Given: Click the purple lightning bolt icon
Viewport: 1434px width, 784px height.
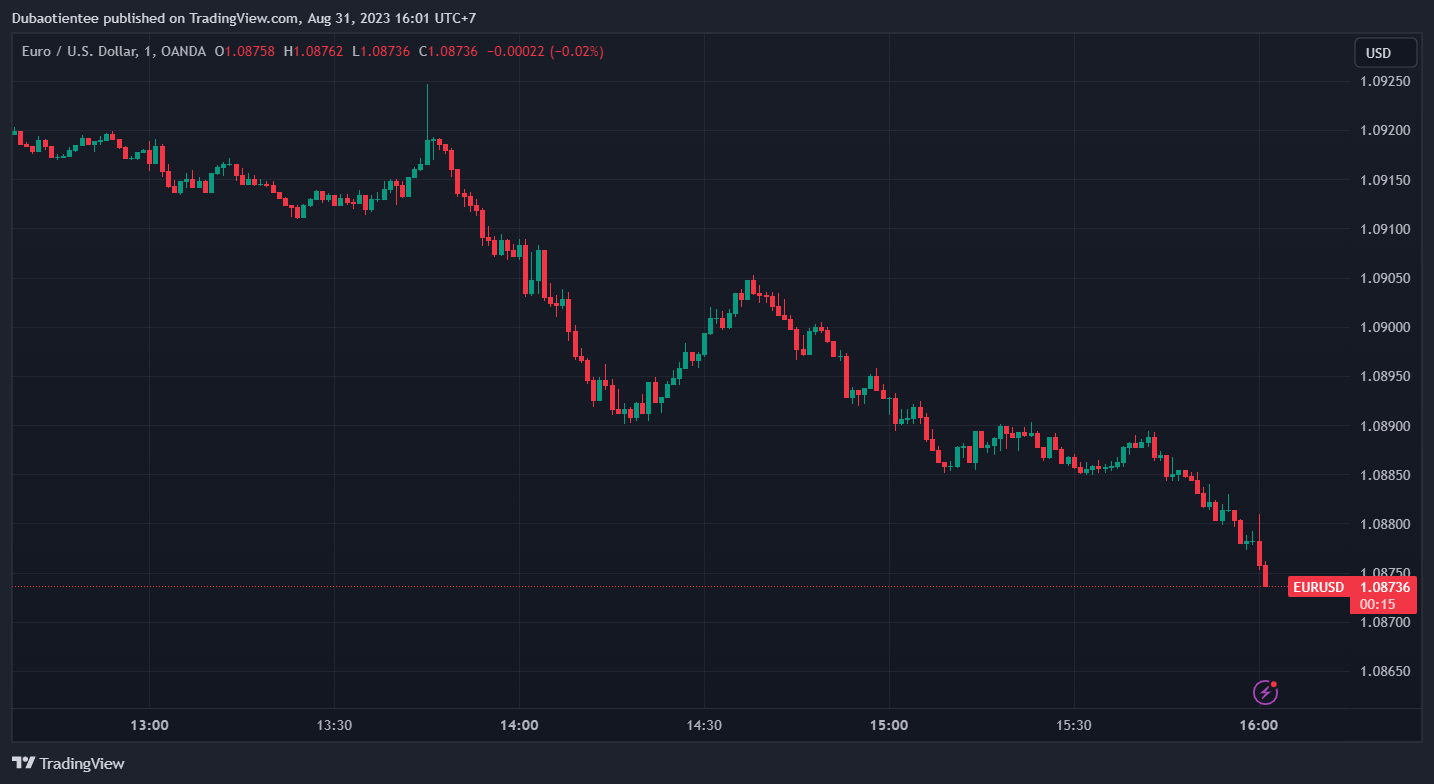Looking at the screenshot, I should [1265, 691].
